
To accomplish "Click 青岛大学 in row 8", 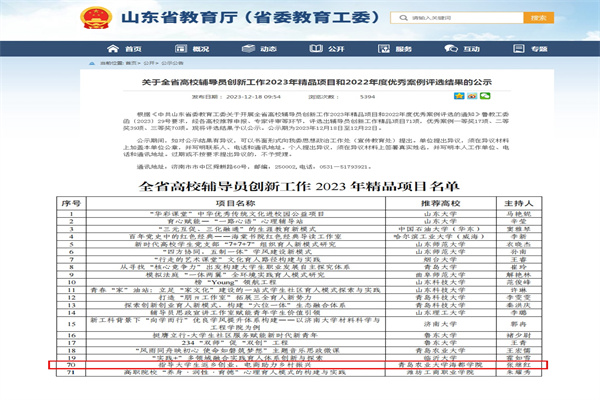I will [x=440, y=267].
